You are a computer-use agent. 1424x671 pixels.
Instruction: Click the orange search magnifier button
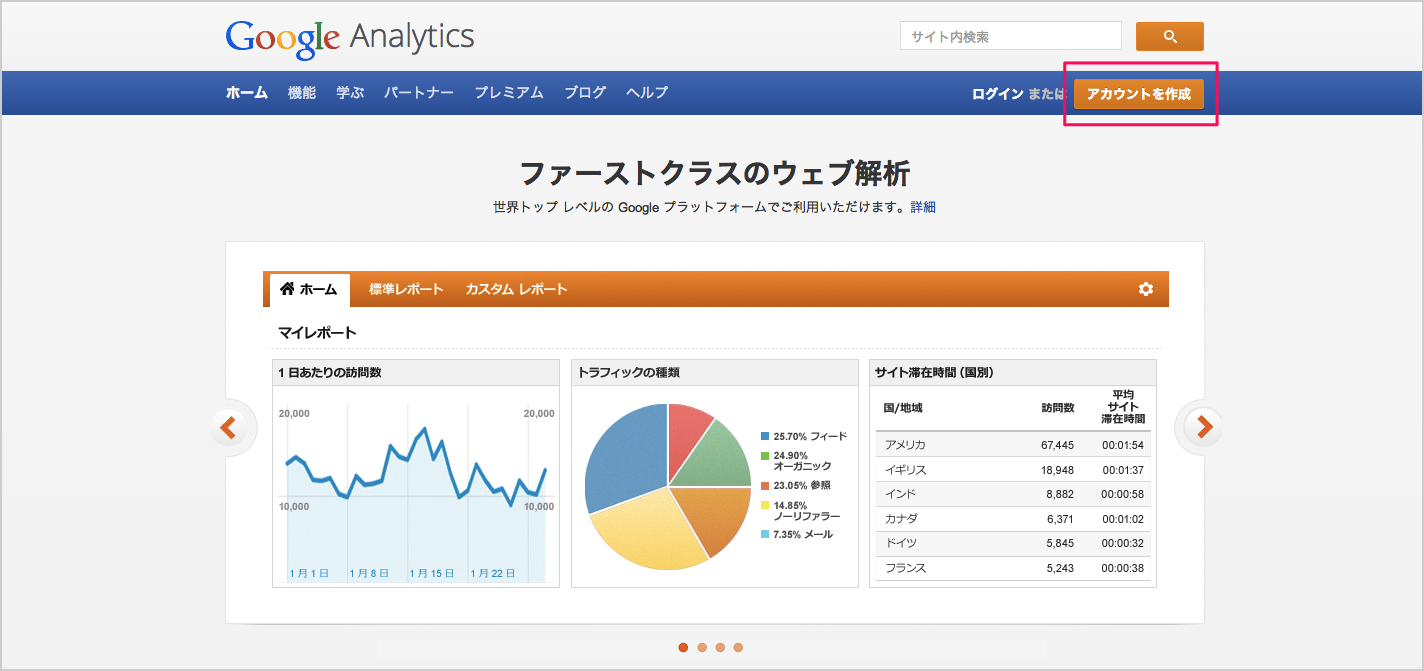coord(1169,37)
